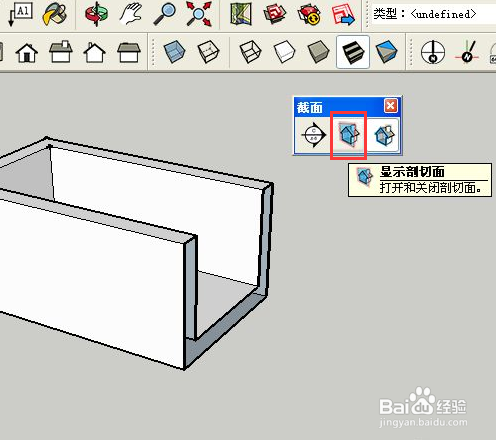
Task: Select the Section Plane tool
Action: 313,135
